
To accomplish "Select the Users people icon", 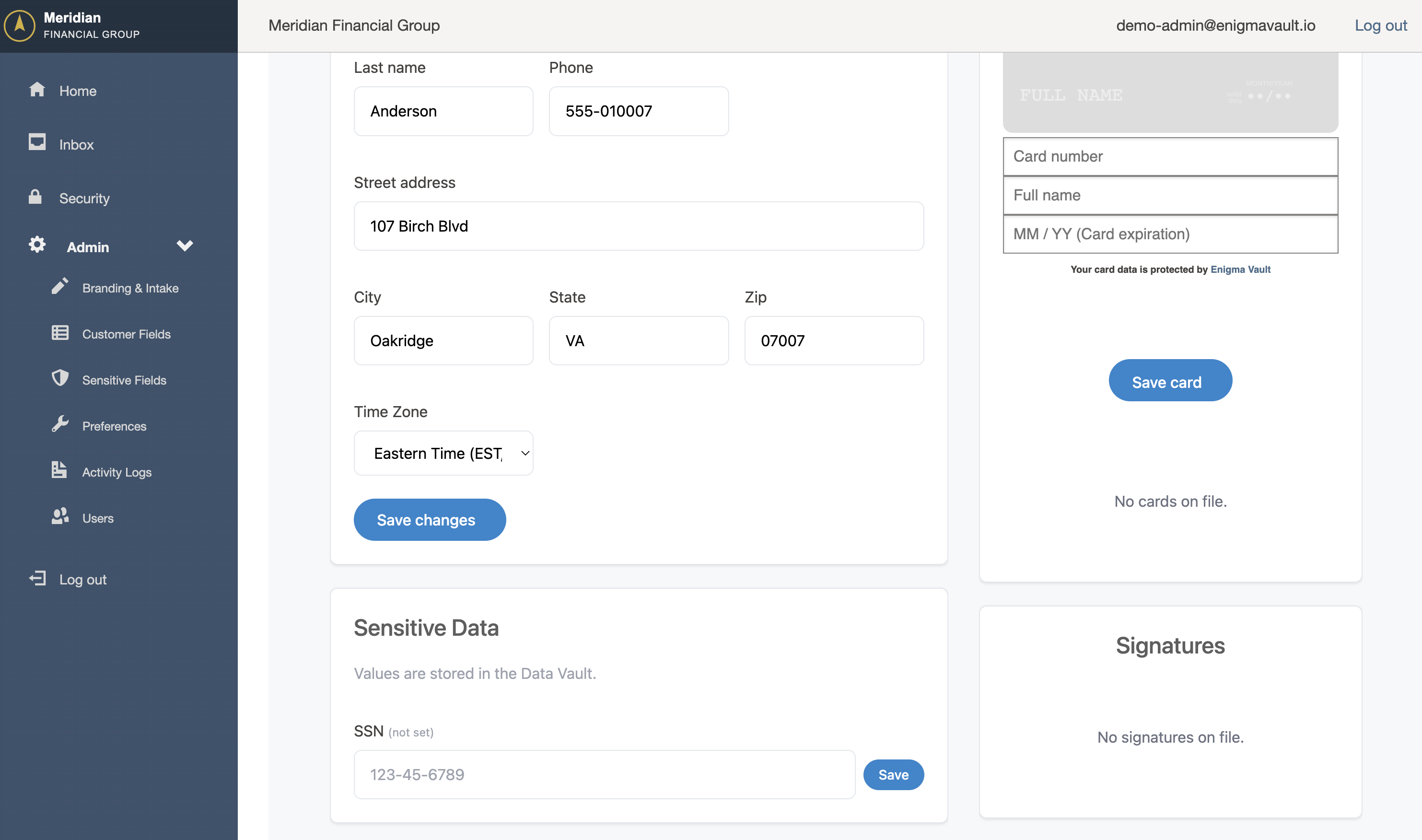I will click(x=60, y=516).
